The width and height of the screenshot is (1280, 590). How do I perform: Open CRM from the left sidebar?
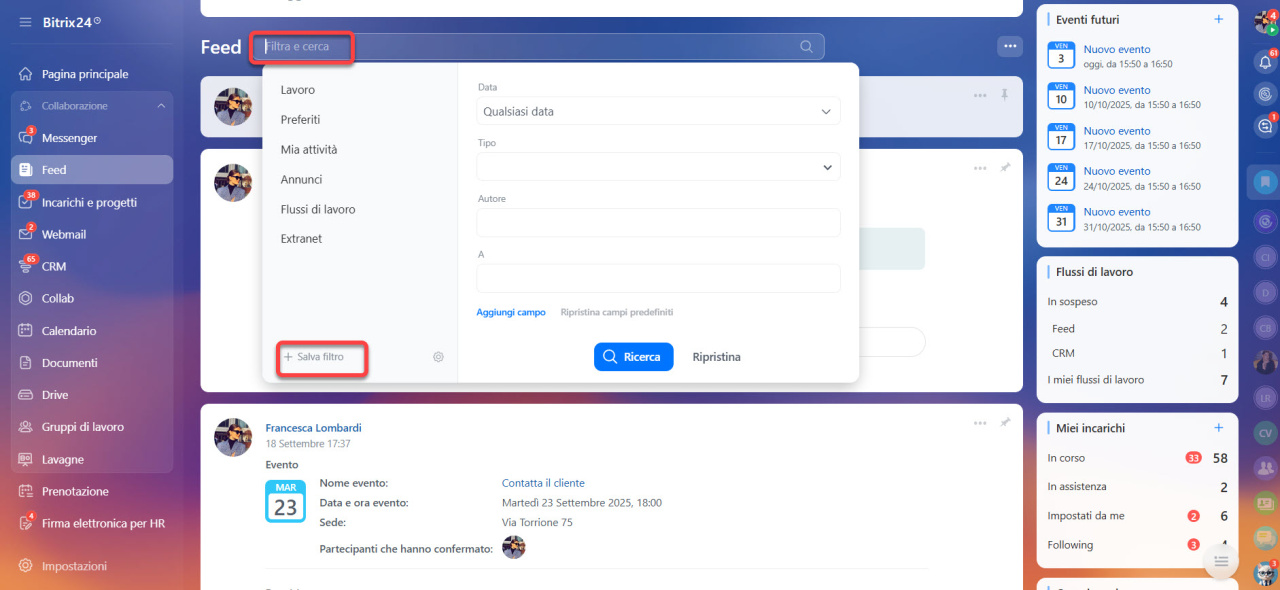click(x=54, y=267)
